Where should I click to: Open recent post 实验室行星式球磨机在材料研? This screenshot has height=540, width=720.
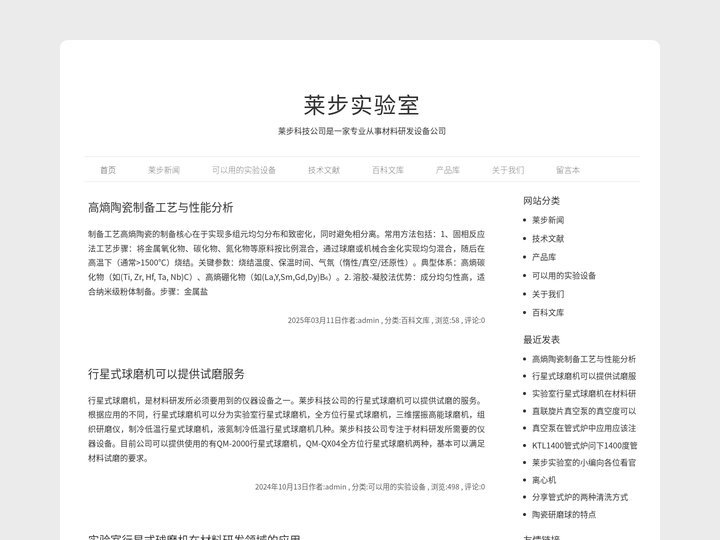tap(584, 394)
